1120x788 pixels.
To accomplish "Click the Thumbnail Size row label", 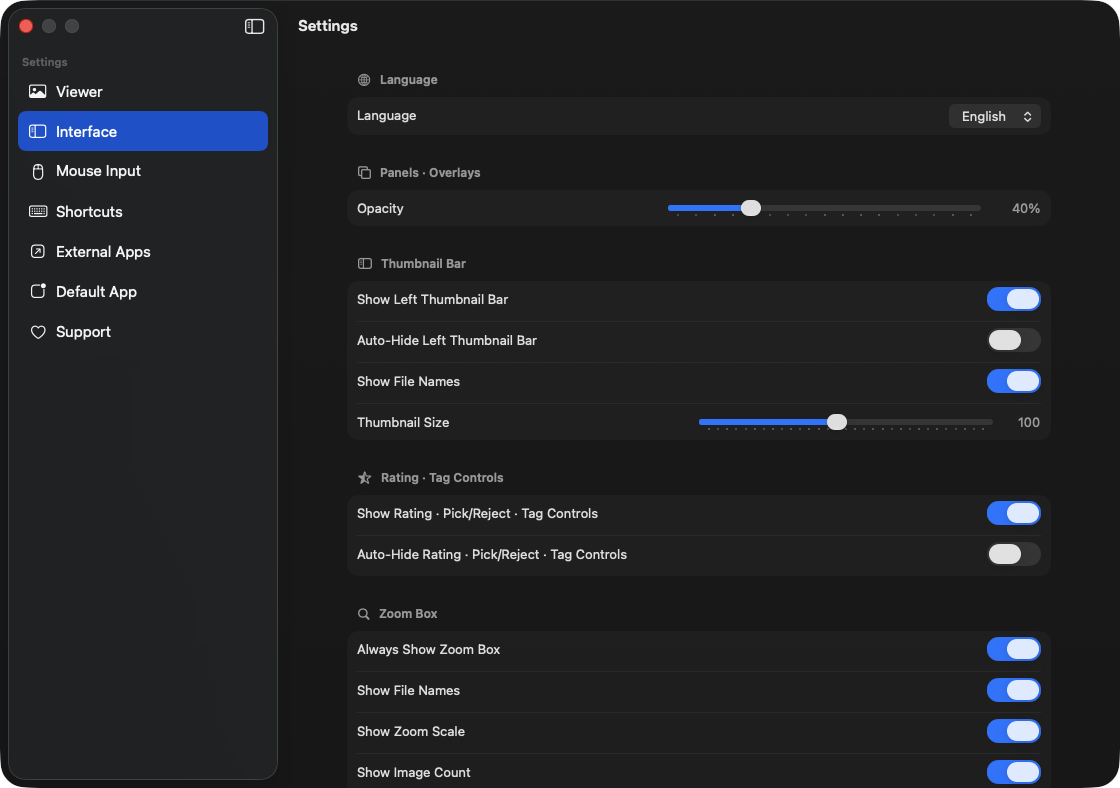I will [403, 422].
